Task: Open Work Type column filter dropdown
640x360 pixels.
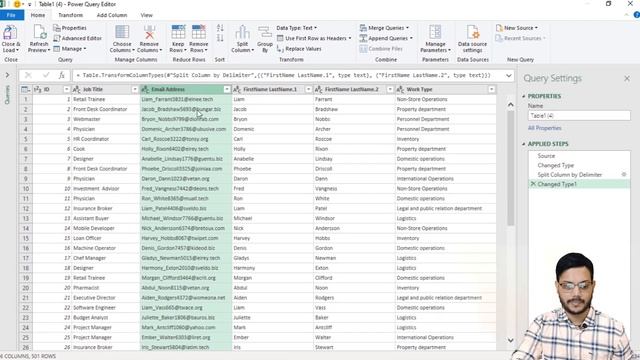Action: [491, 89]
